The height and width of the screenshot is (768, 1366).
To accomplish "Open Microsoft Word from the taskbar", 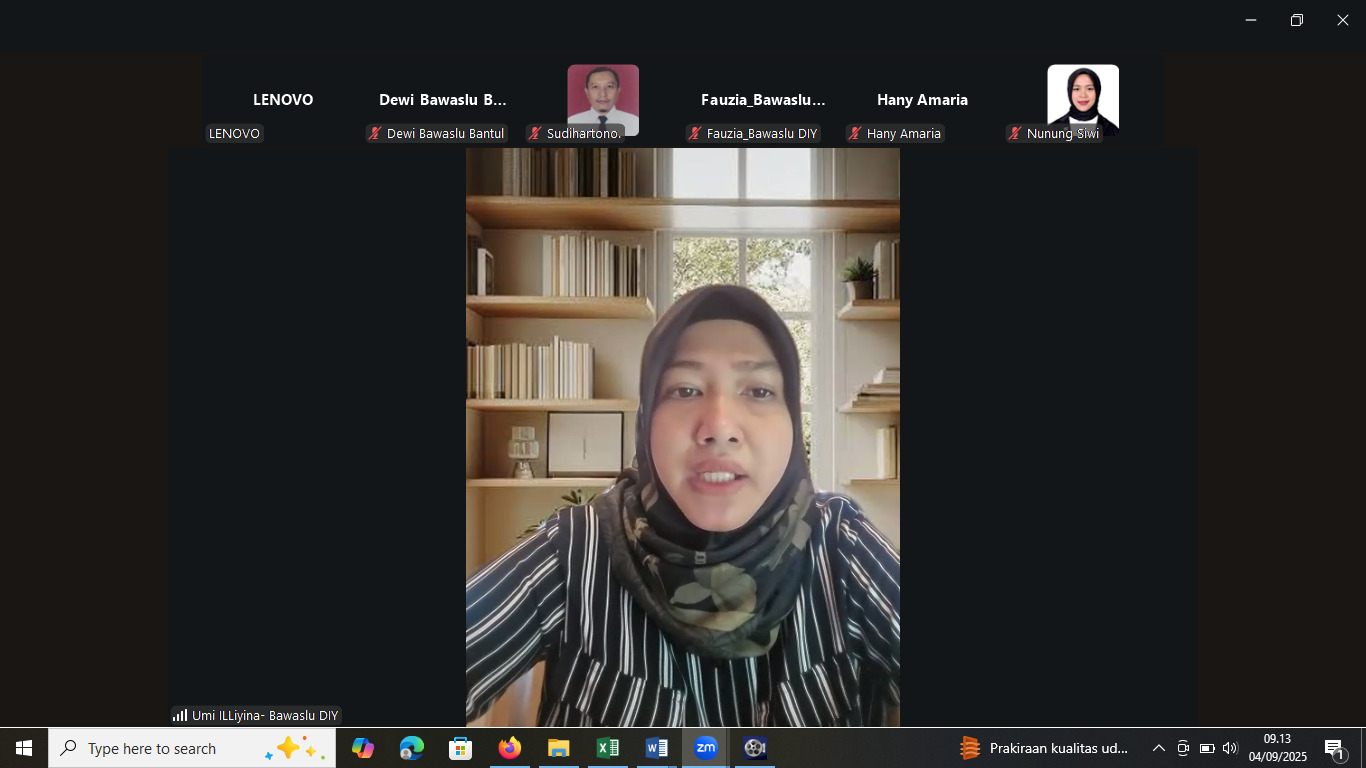I will 656,748.
